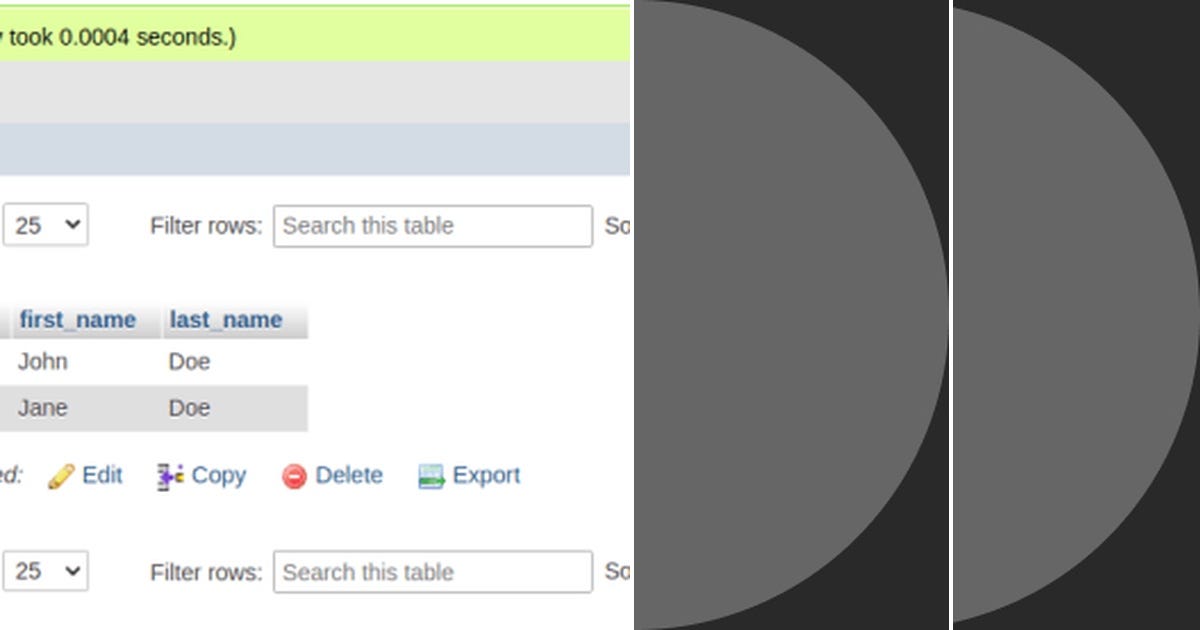
Task: Click the Doe cell in Jane's row
Action: click(189, 407)
